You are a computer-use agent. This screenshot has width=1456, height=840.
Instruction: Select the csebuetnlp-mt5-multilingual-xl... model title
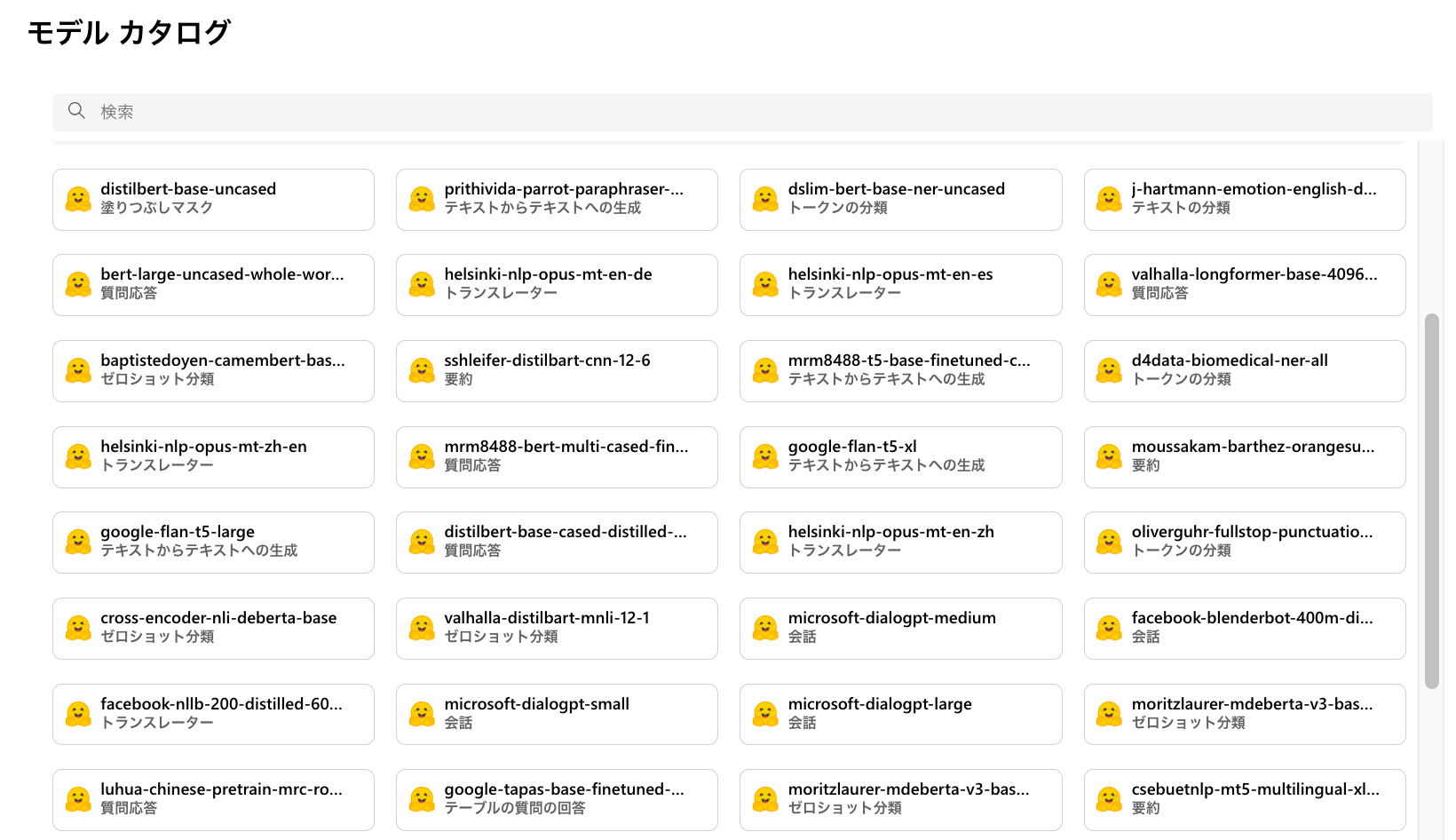(1255, 789)
